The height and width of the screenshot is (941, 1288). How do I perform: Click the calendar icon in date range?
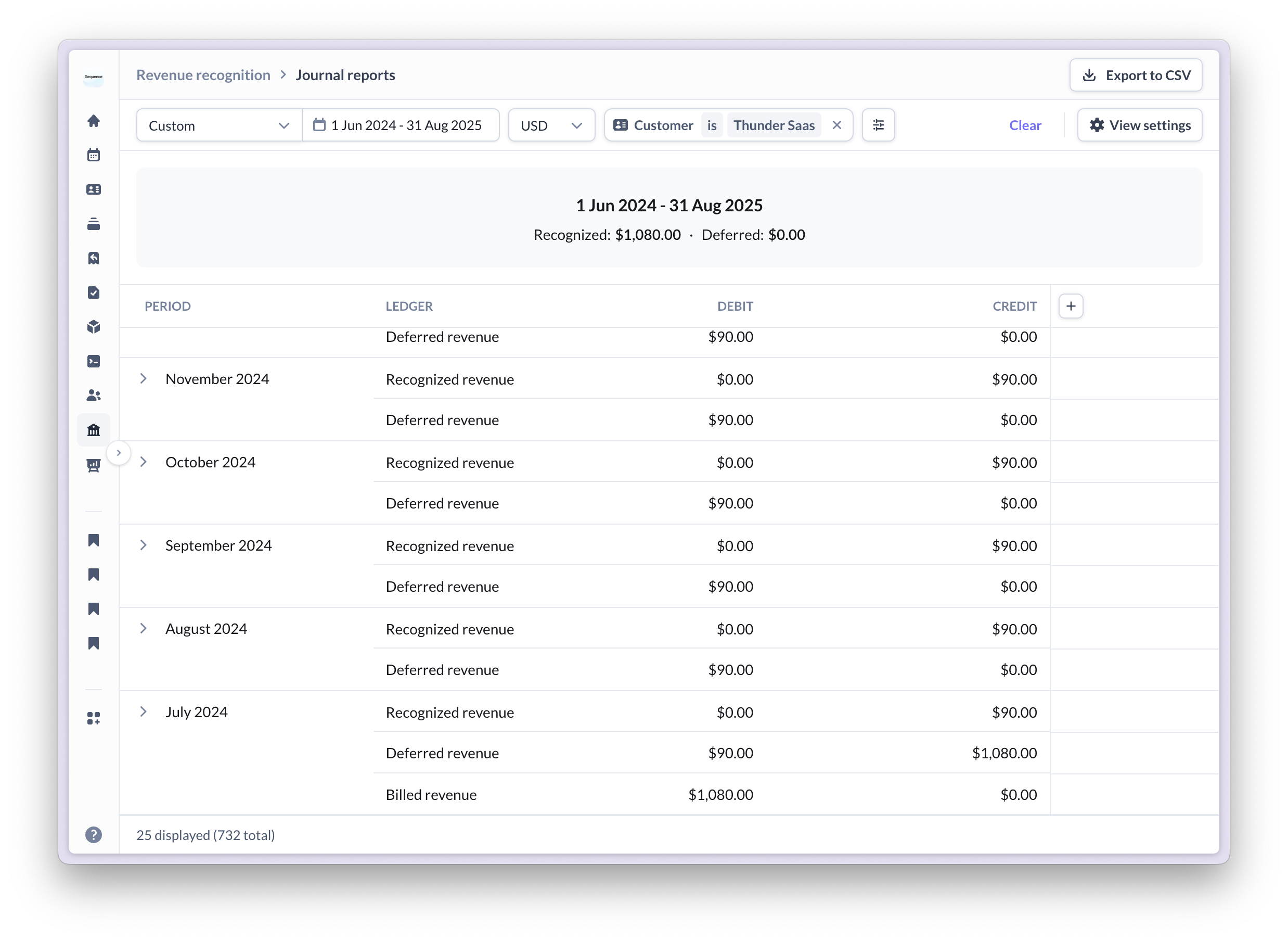click(x=319, y=125)
